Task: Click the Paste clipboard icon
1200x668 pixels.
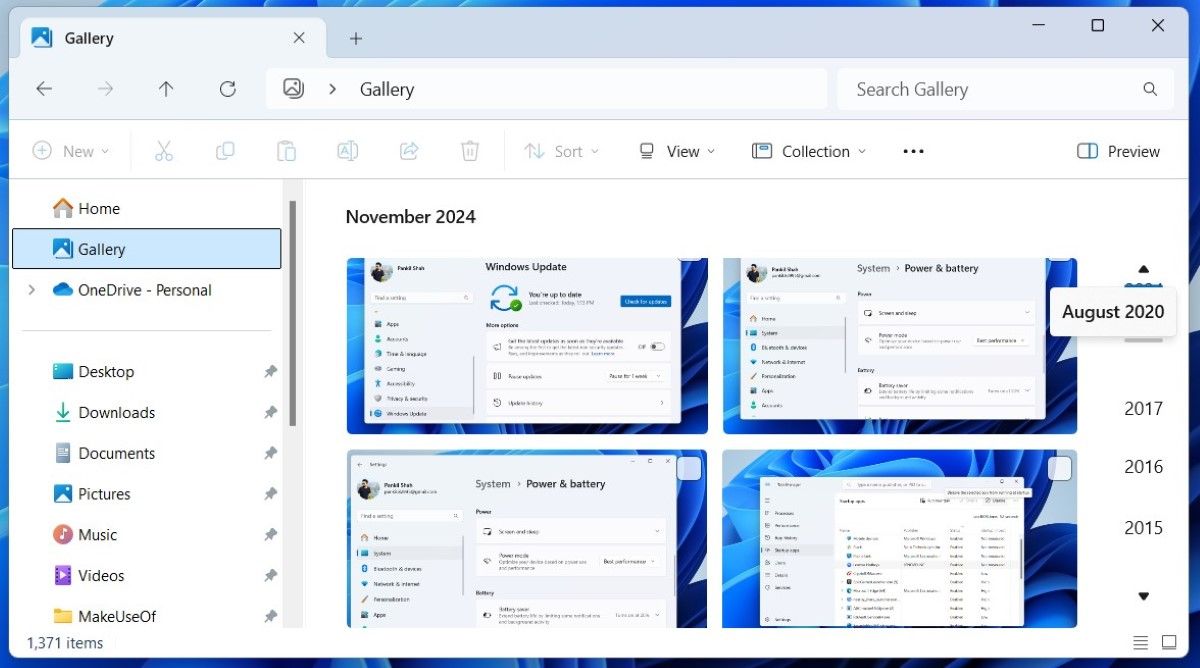Action: tap(286, 151)
